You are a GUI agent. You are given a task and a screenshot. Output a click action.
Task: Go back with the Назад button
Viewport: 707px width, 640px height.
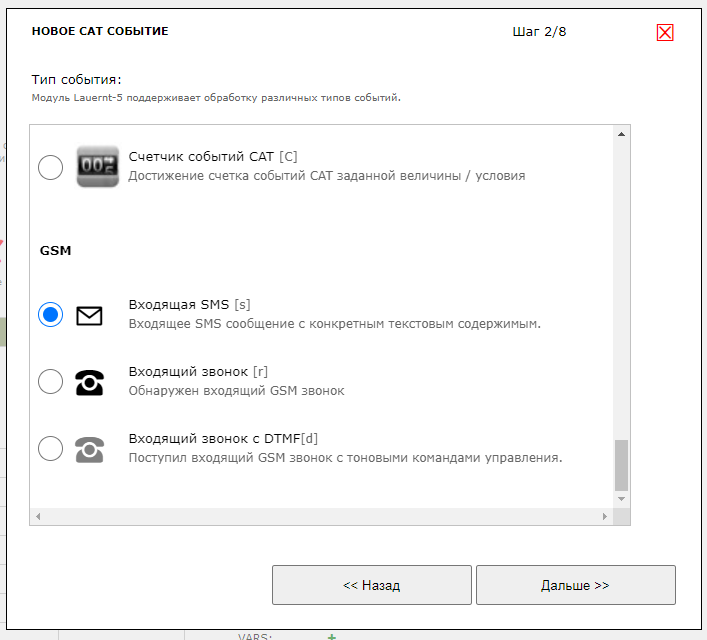[x=371, y=585]
